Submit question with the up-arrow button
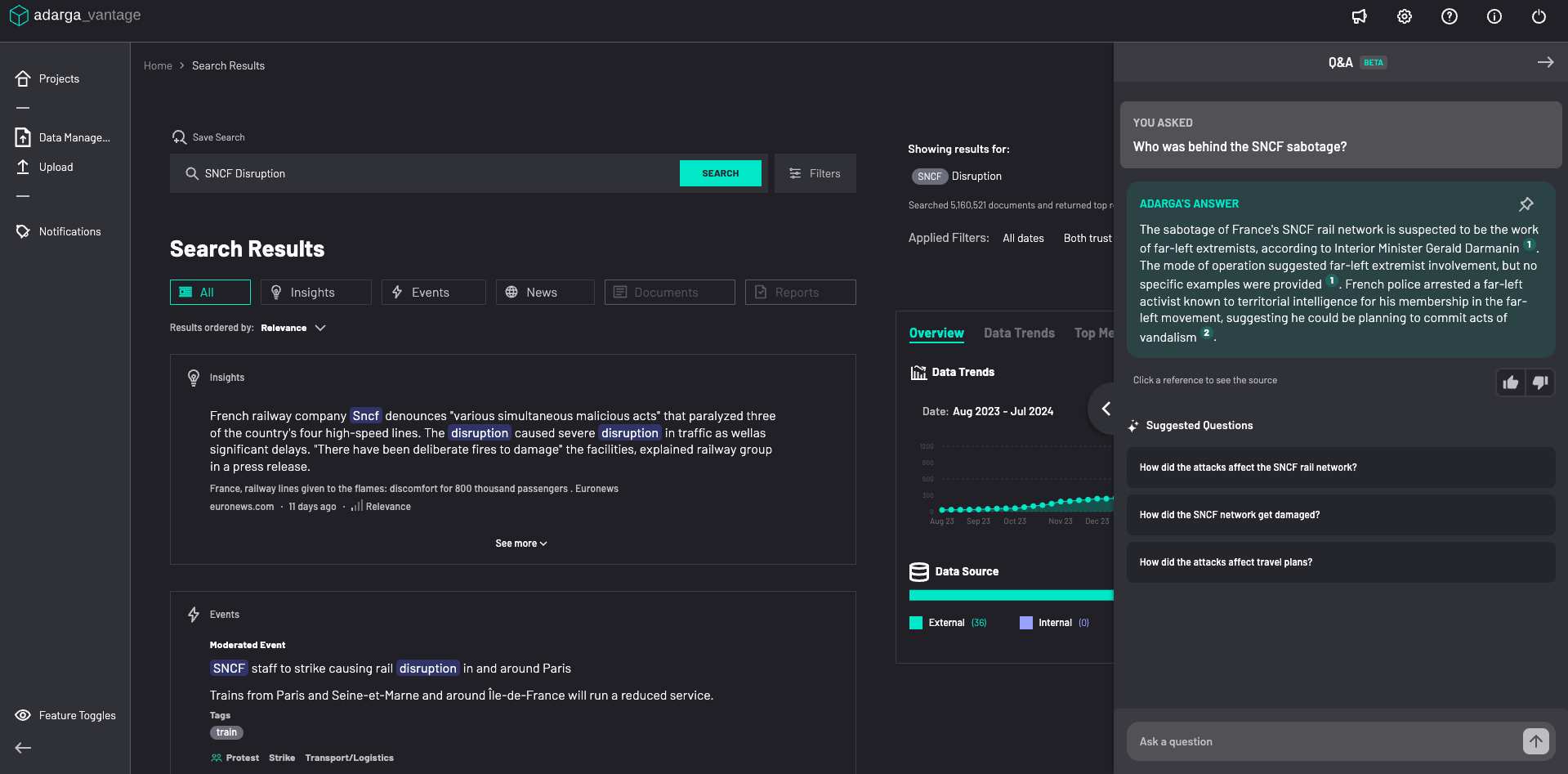Image resolution: width=1568 pixels, height=774 pixels. coord(1536,741)
